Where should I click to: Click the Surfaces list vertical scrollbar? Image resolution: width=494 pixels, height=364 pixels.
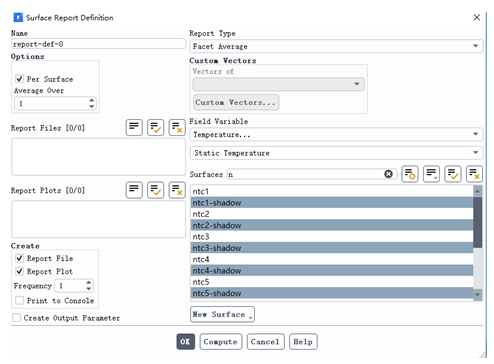[x=478, y=243]
